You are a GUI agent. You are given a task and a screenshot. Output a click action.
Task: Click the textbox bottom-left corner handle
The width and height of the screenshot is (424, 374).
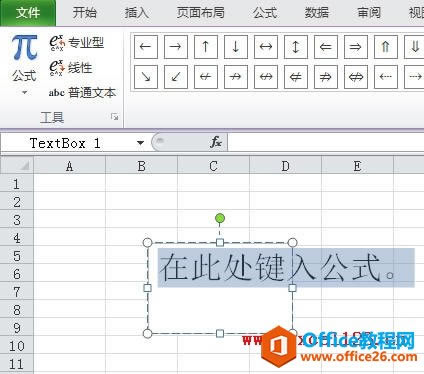pyautogui.click(x=147, y=333)
